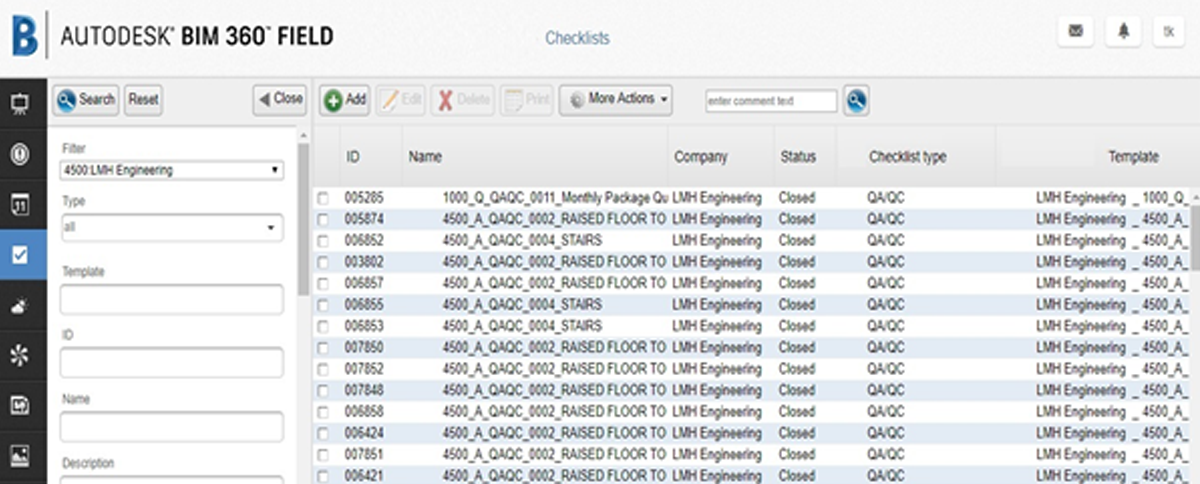Tick checkbox for checklist 006855

(x=322, y=305)
